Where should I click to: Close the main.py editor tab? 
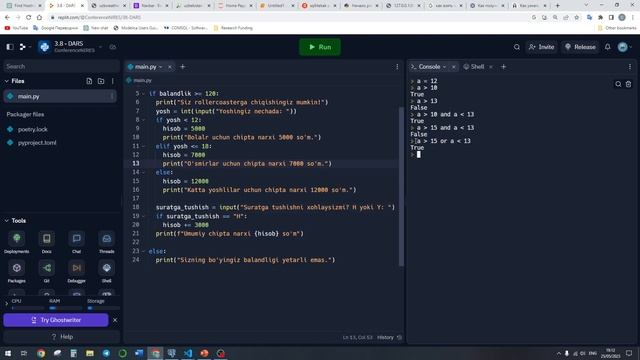170,67
